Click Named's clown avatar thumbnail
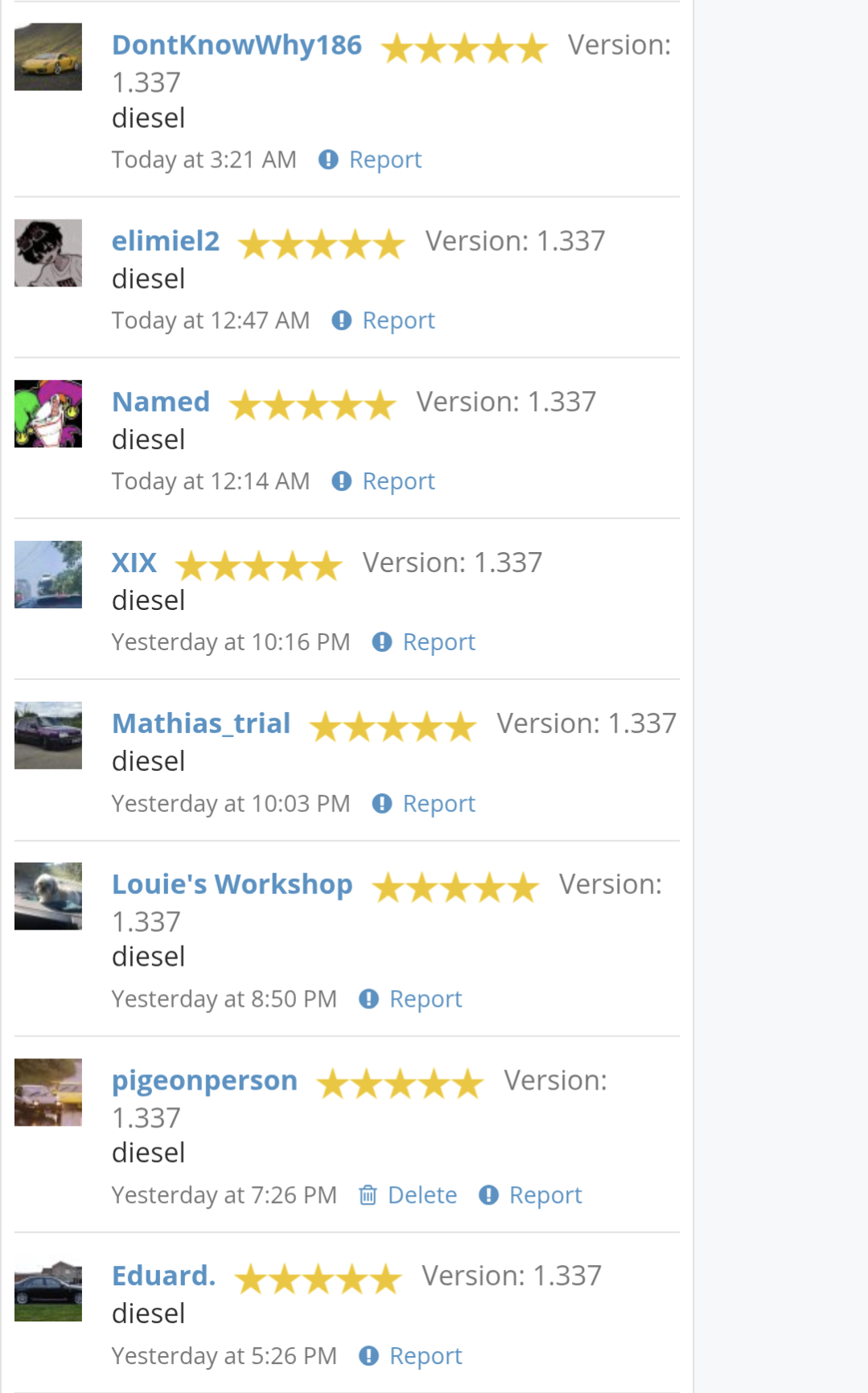 (x=48, y=414)
